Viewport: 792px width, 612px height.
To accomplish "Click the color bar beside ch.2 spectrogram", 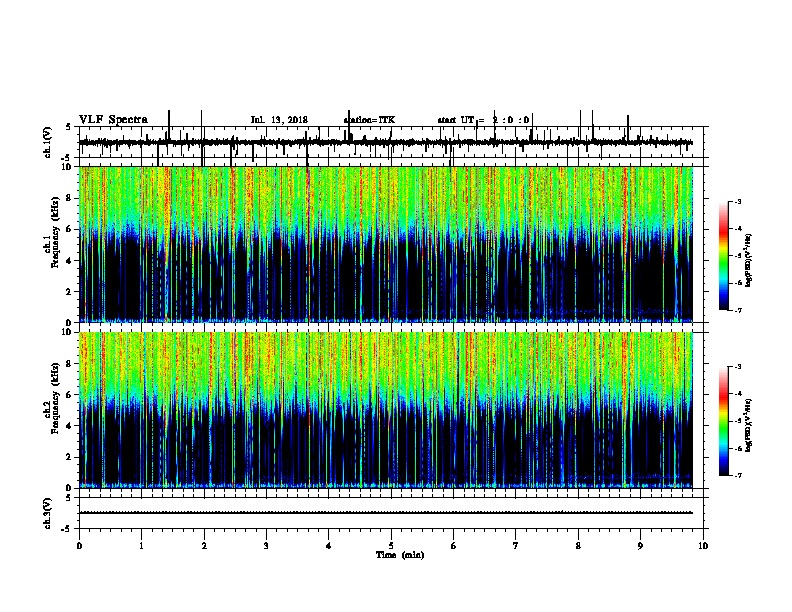I will [x=723, y=421].
